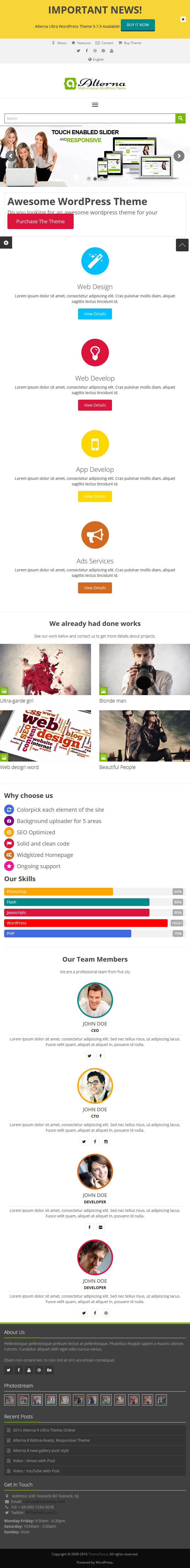Click the scroll-to-top arrow button

182,245
